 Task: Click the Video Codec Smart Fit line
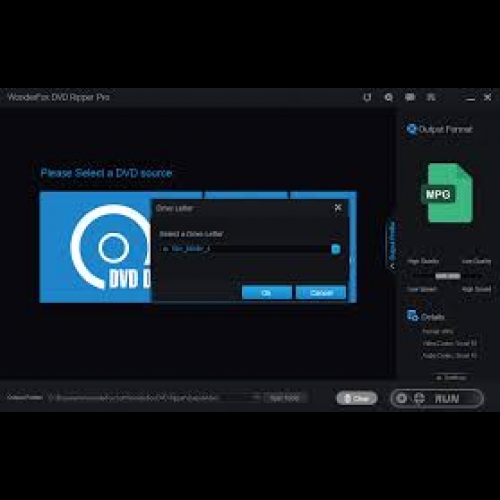[x=450, y=343]
